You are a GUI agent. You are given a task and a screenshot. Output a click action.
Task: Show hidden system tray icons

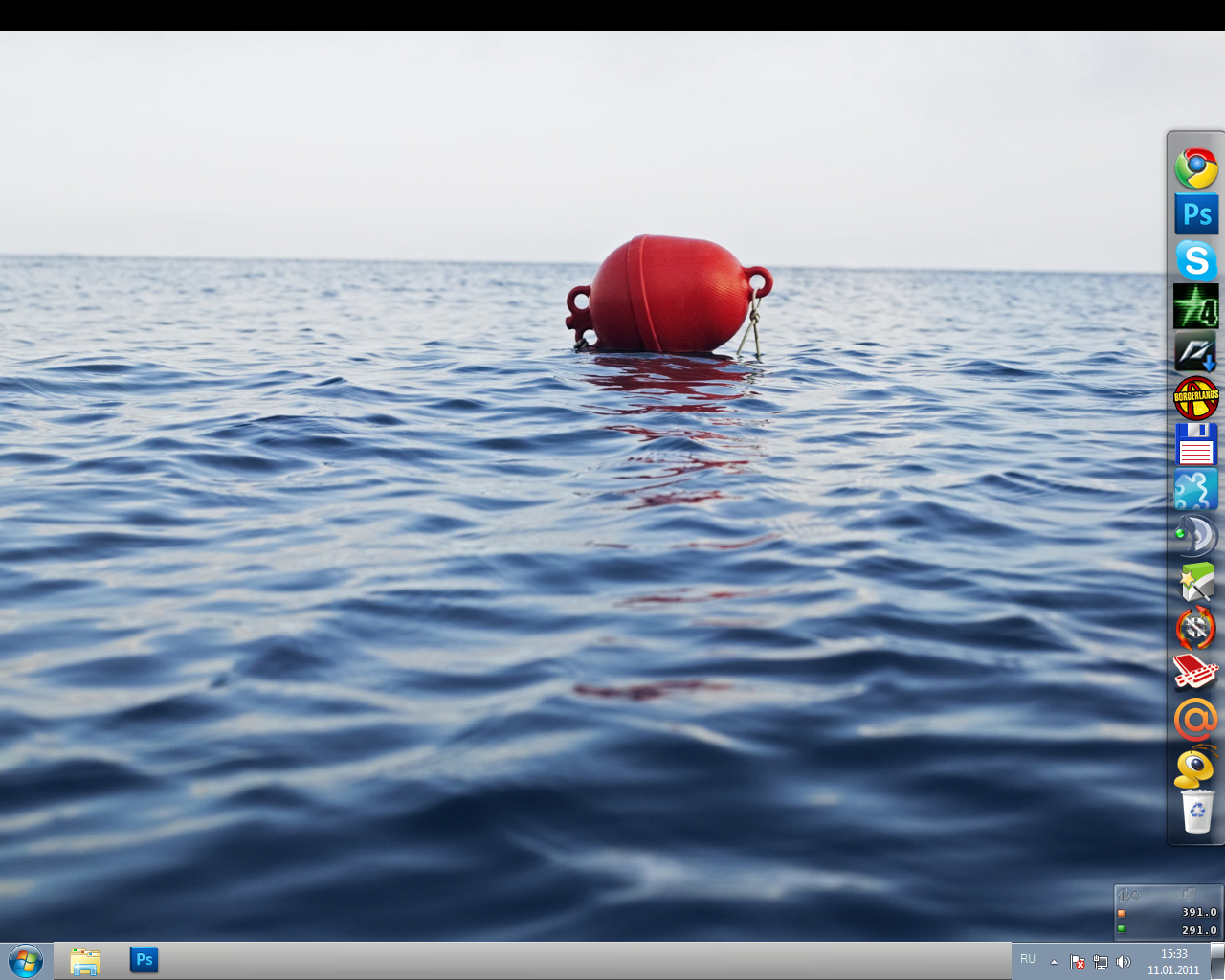(x=1054, y=962)
